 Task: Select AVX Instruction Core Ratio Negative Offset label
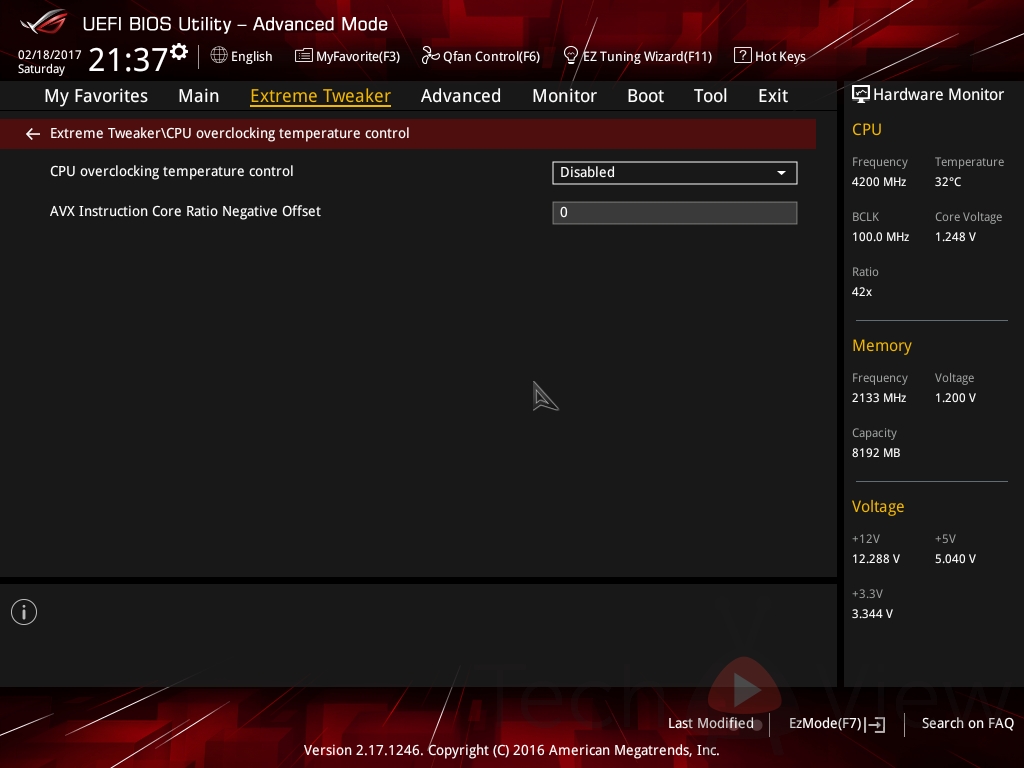pos(185,211)
